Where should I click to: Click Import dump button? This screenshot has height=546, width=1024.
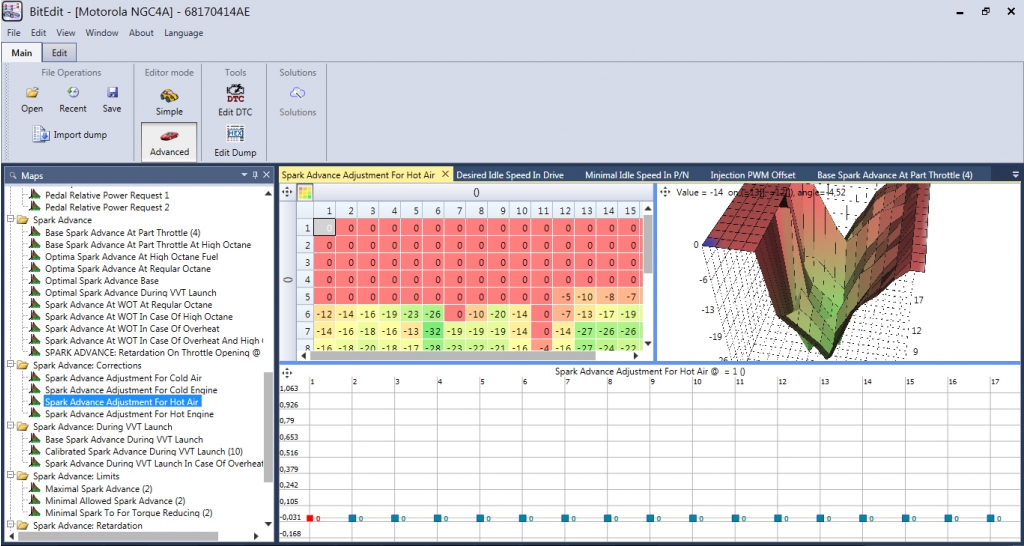pyautogui.click(x=70, y=135)
